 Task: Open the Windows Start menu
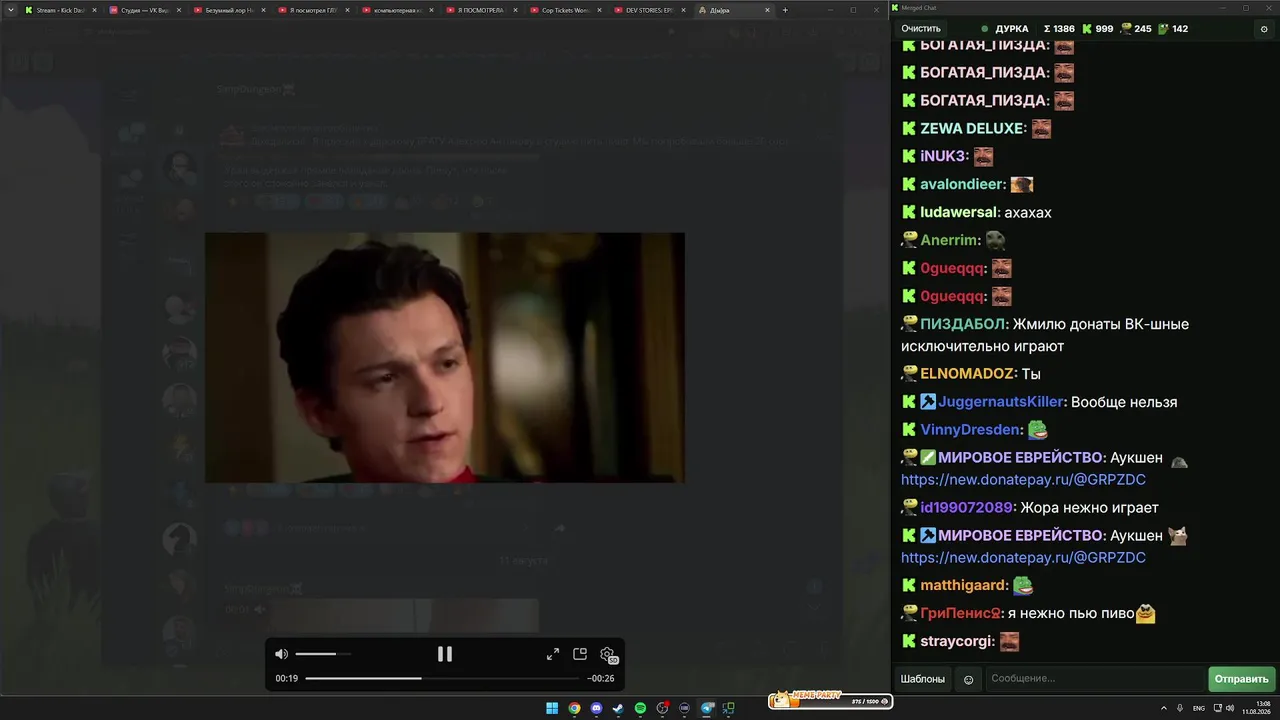coord(552,709)
